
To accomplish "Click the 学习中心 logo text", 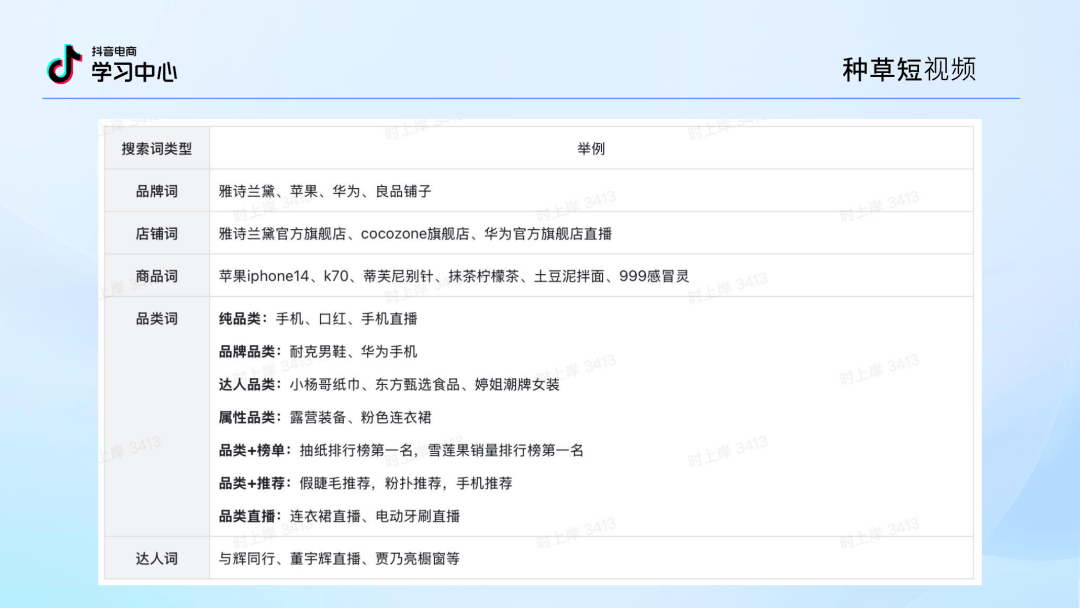I will [x=134, y=72].
